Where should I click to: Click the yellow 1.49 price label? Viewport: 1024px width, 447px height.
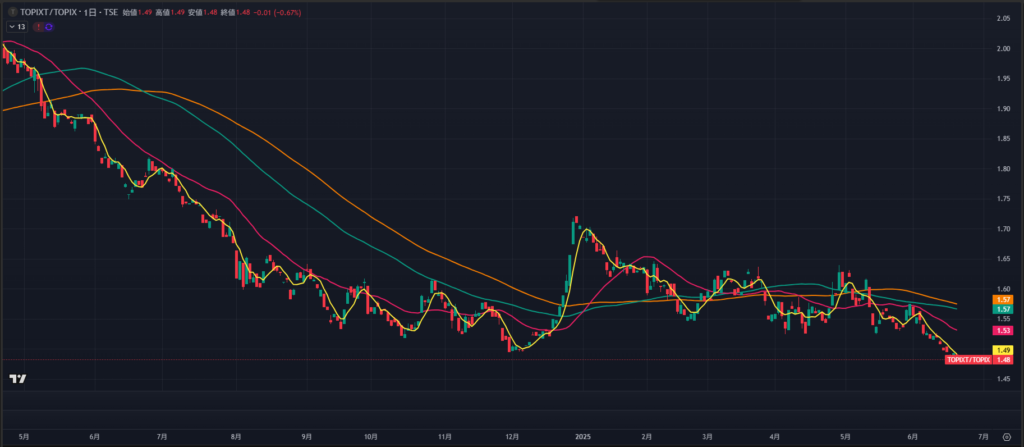1002,350
